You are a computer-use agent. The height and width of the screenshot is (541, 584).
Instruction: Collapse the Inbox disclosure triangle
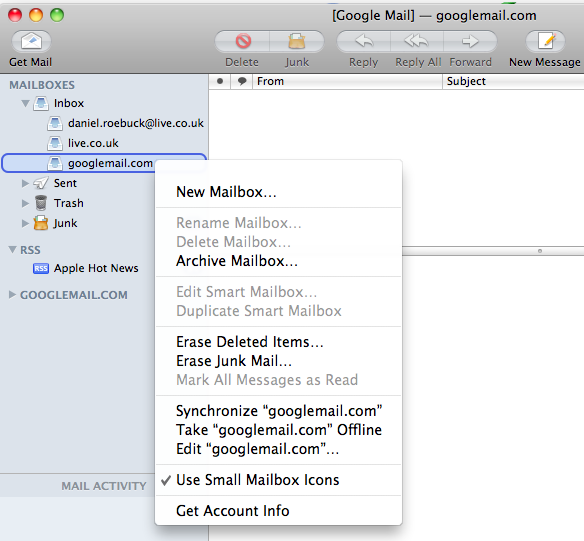coord(25,103)
